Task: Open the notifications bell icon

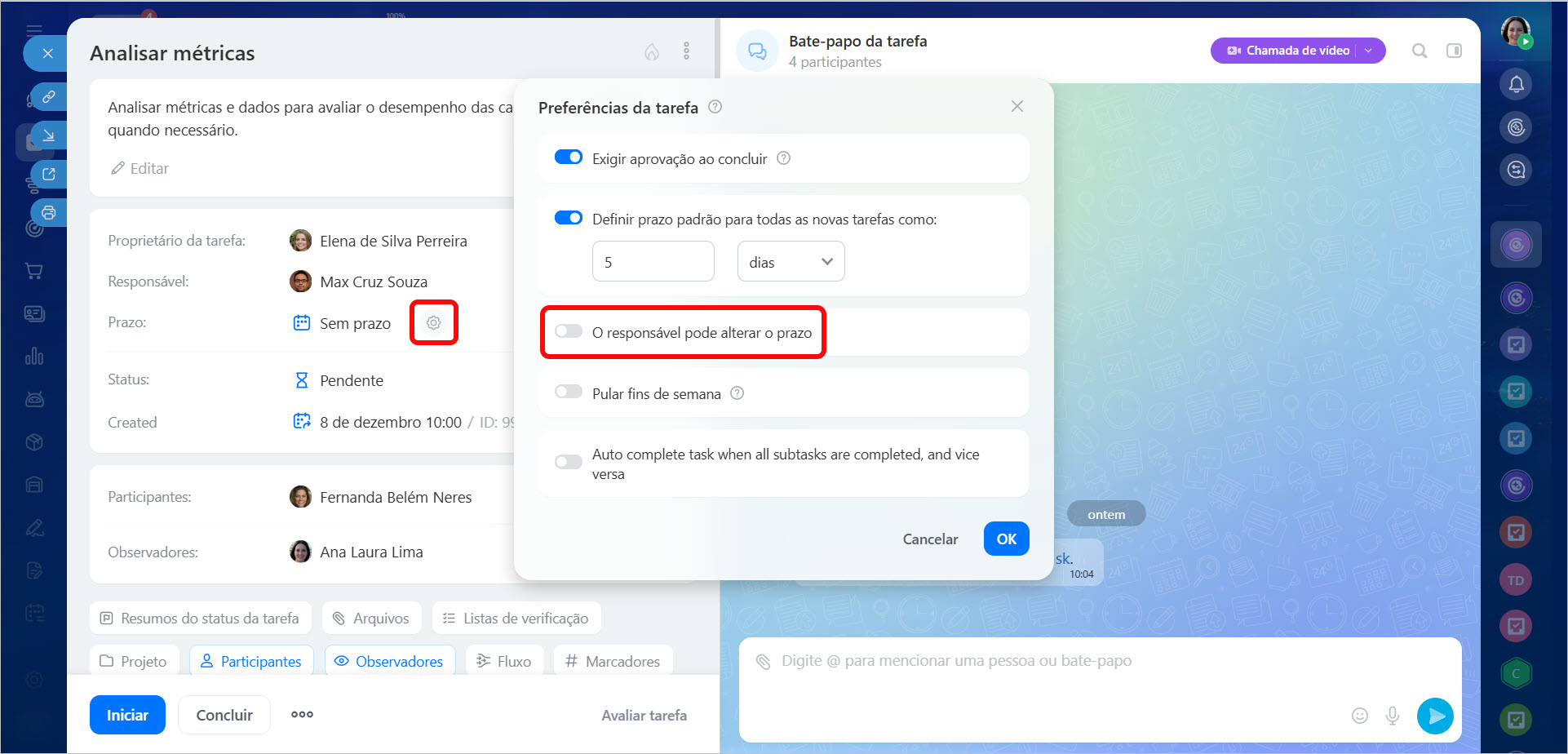Action: 1516,84
